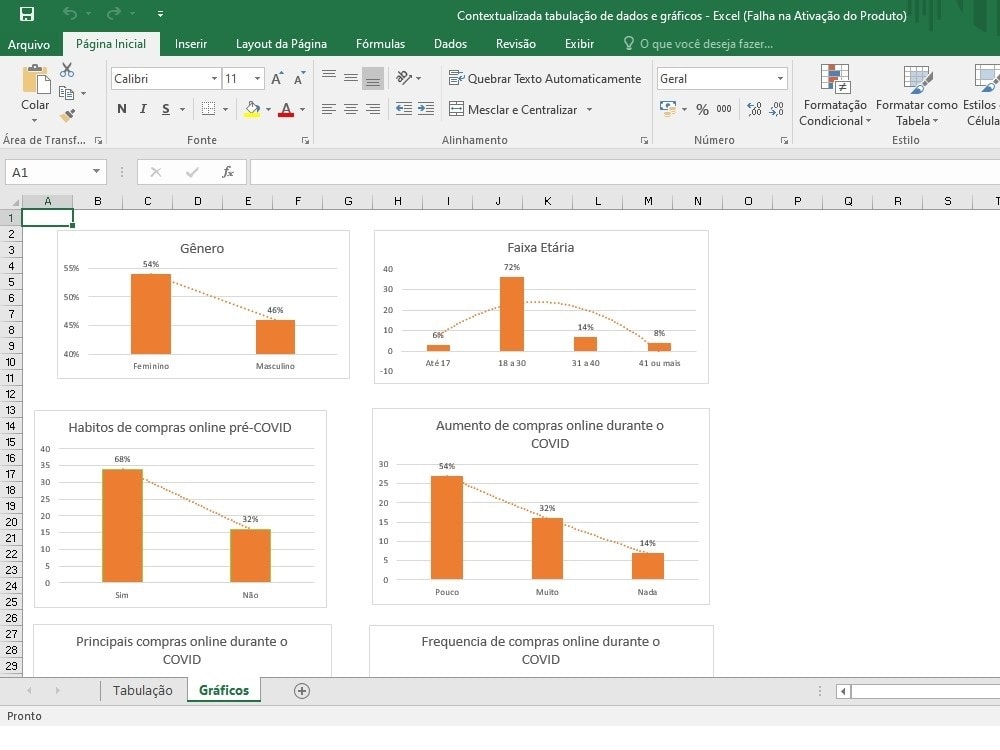Open the Geral number format dropdown
The width and height of the screenshot is (1000, 750).
pyautogui.click(x=780, y=77)
